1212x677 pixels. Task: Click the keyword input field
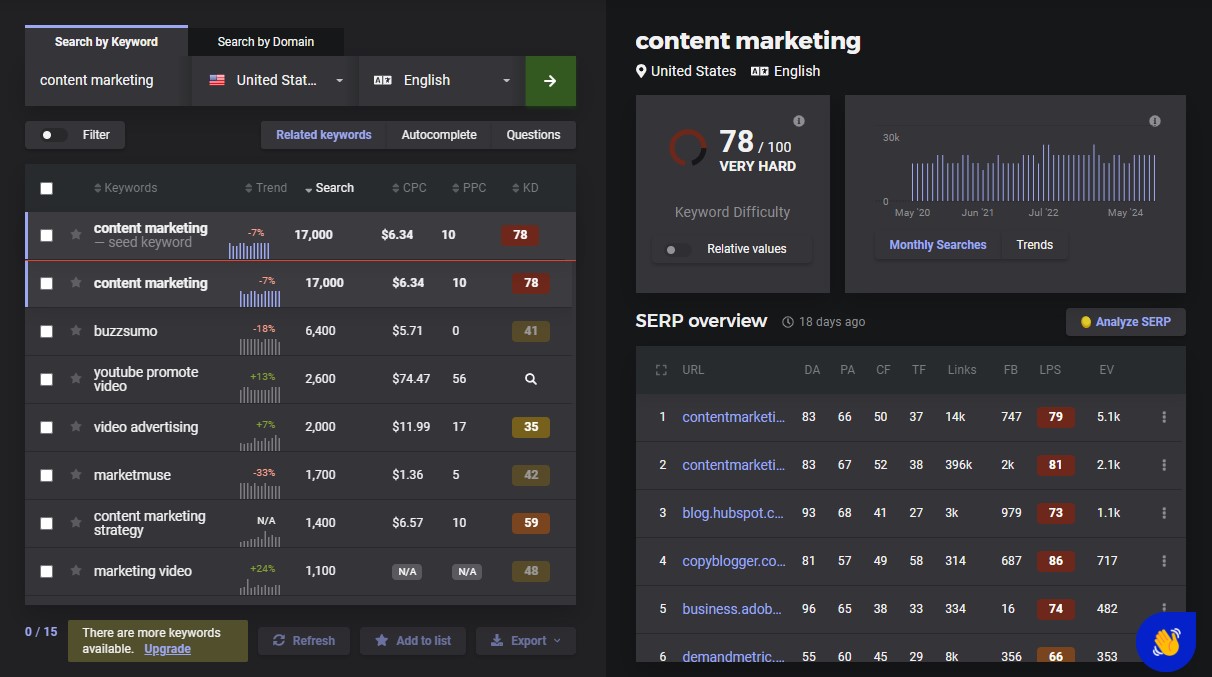pyautogui.click(x=109, y=81)
